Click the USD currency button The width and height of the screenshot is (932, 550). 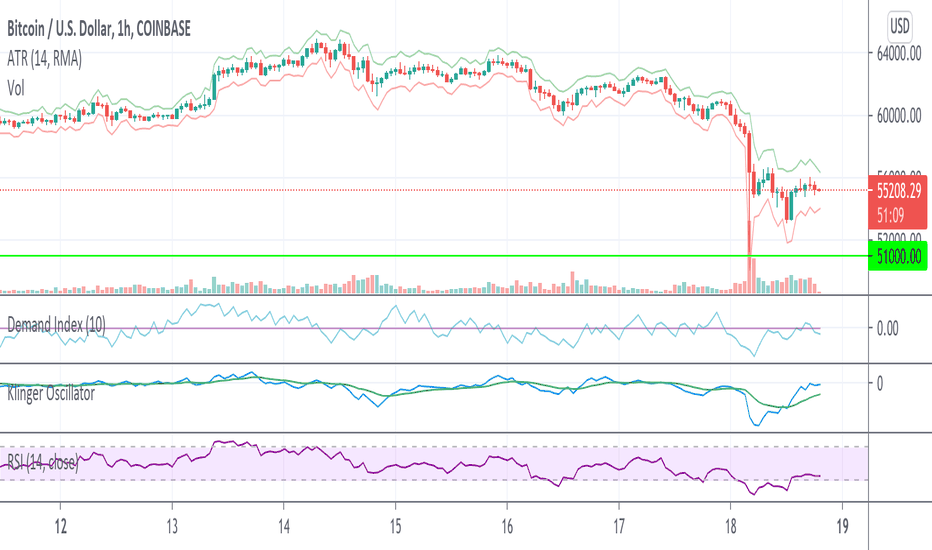tap(899, 26)
